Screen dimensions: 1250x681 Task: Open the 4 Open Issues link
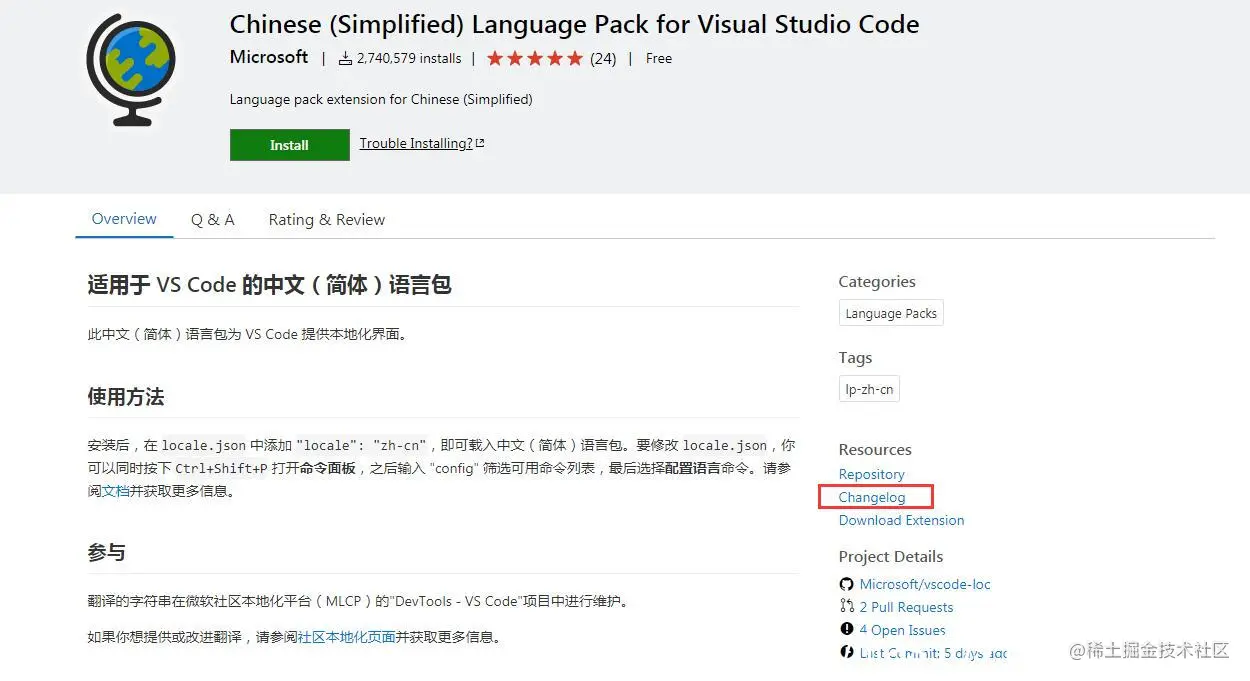902,630
